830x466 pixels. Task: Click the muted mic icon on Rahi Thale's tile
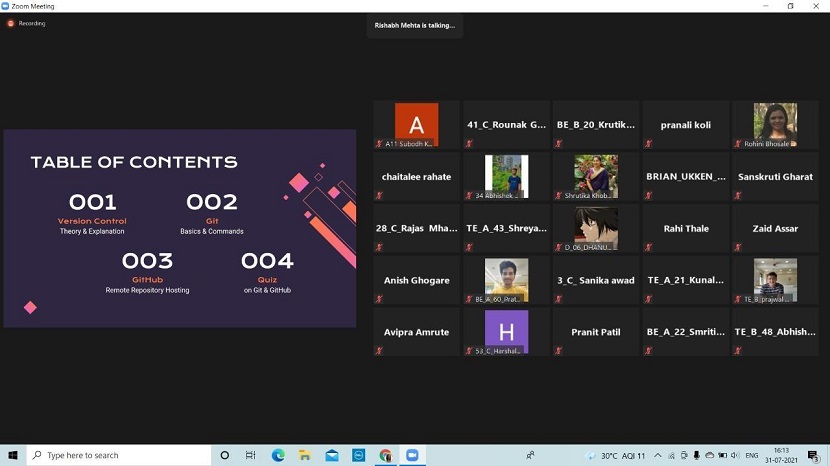648,247
